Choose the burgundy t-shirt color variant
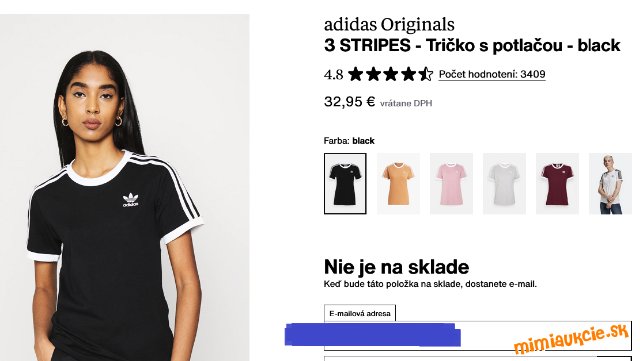640x361 pixels. click(x=558, y=183)
